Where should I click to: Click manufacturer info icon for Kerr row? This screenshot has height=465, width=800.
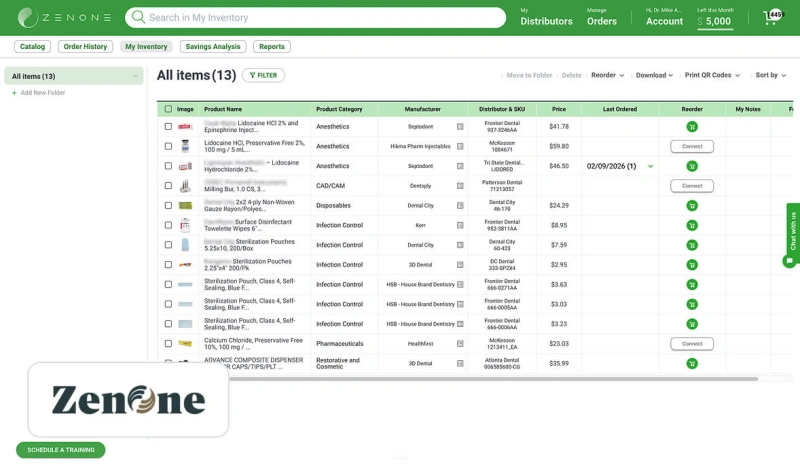460,225
